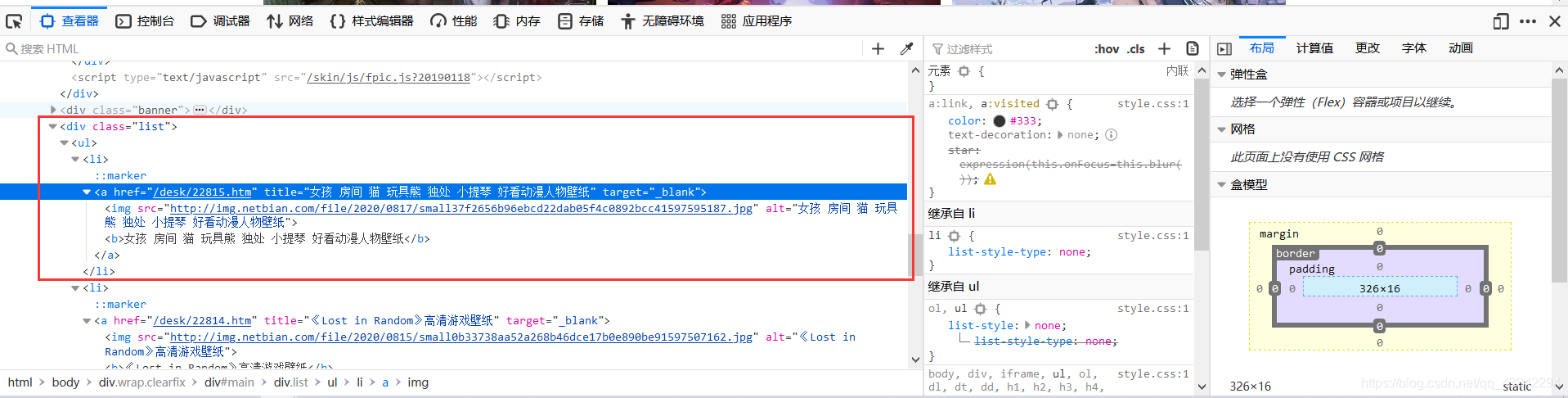Expand list-style shorthand arrow

point(1027,326)
